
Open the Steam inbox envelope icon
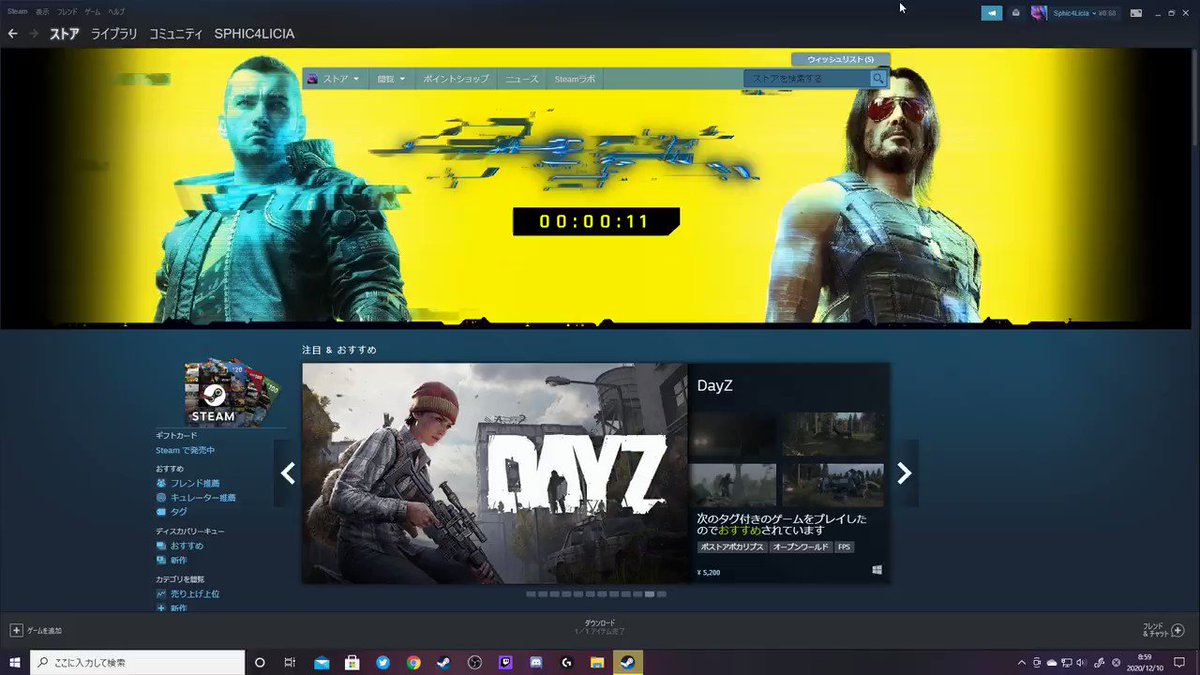[x=1016, y=13]
